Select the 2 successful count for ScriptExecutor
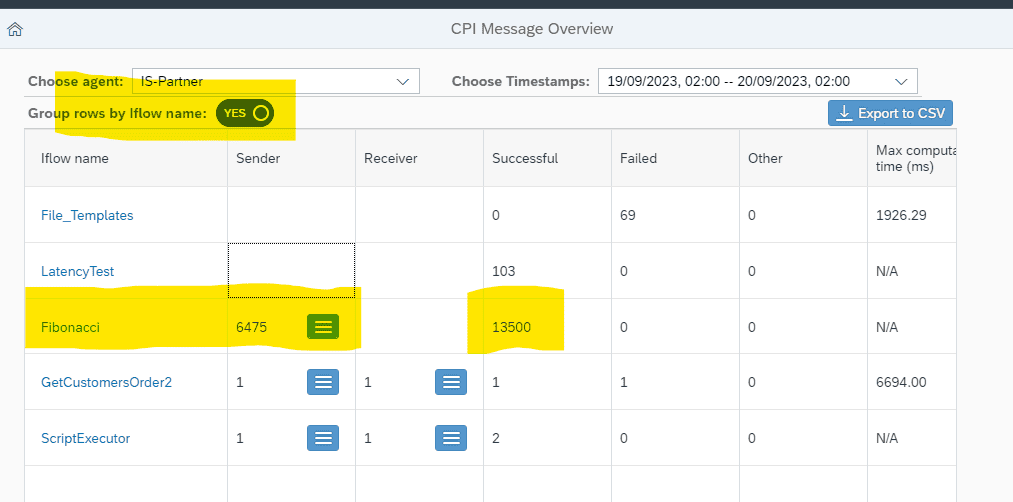The height and width of the screenshot is (502, 1013). (496, 438)
